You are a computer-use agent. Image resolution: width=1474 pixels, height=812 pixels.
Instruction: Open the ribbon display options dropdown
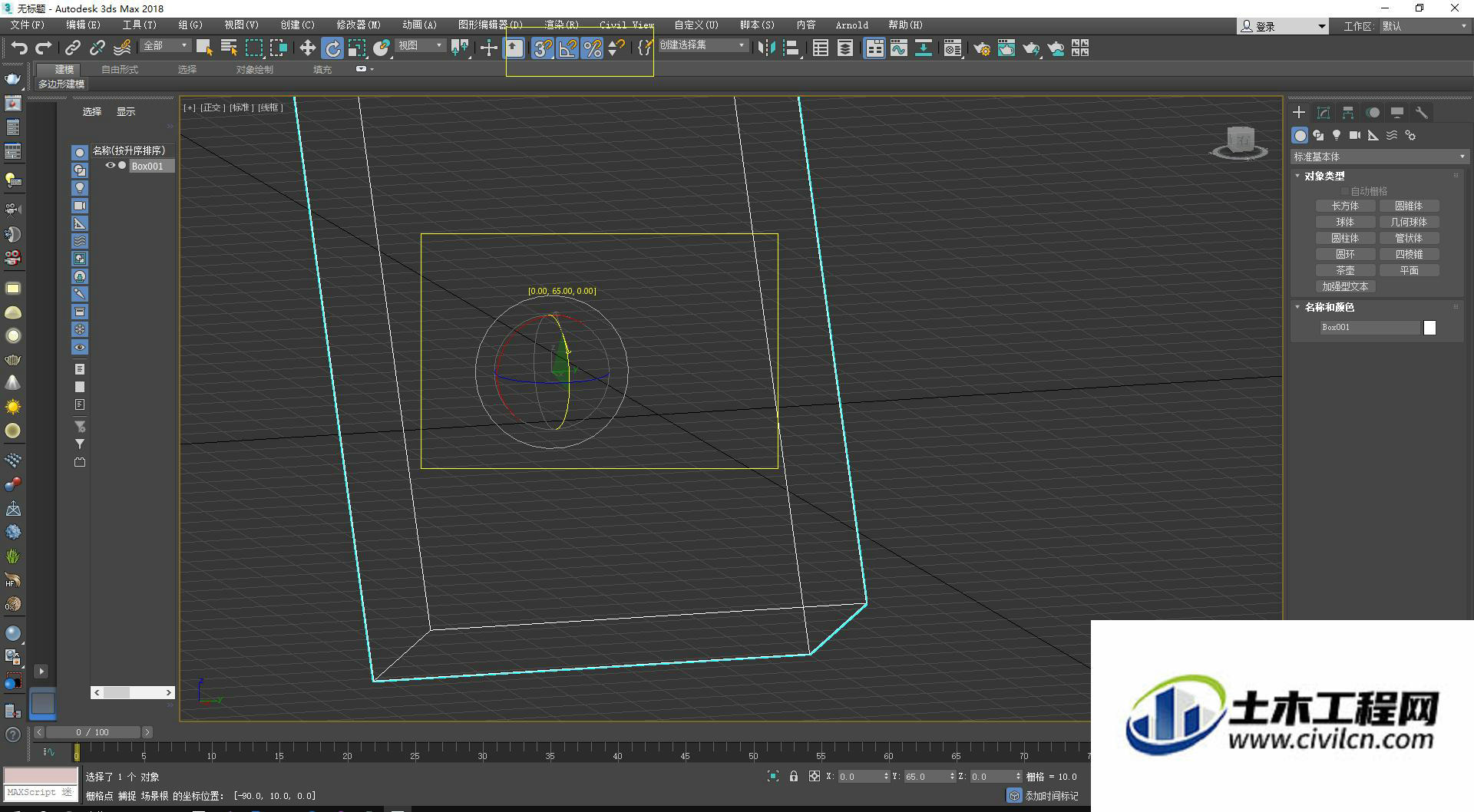(365, 69)
